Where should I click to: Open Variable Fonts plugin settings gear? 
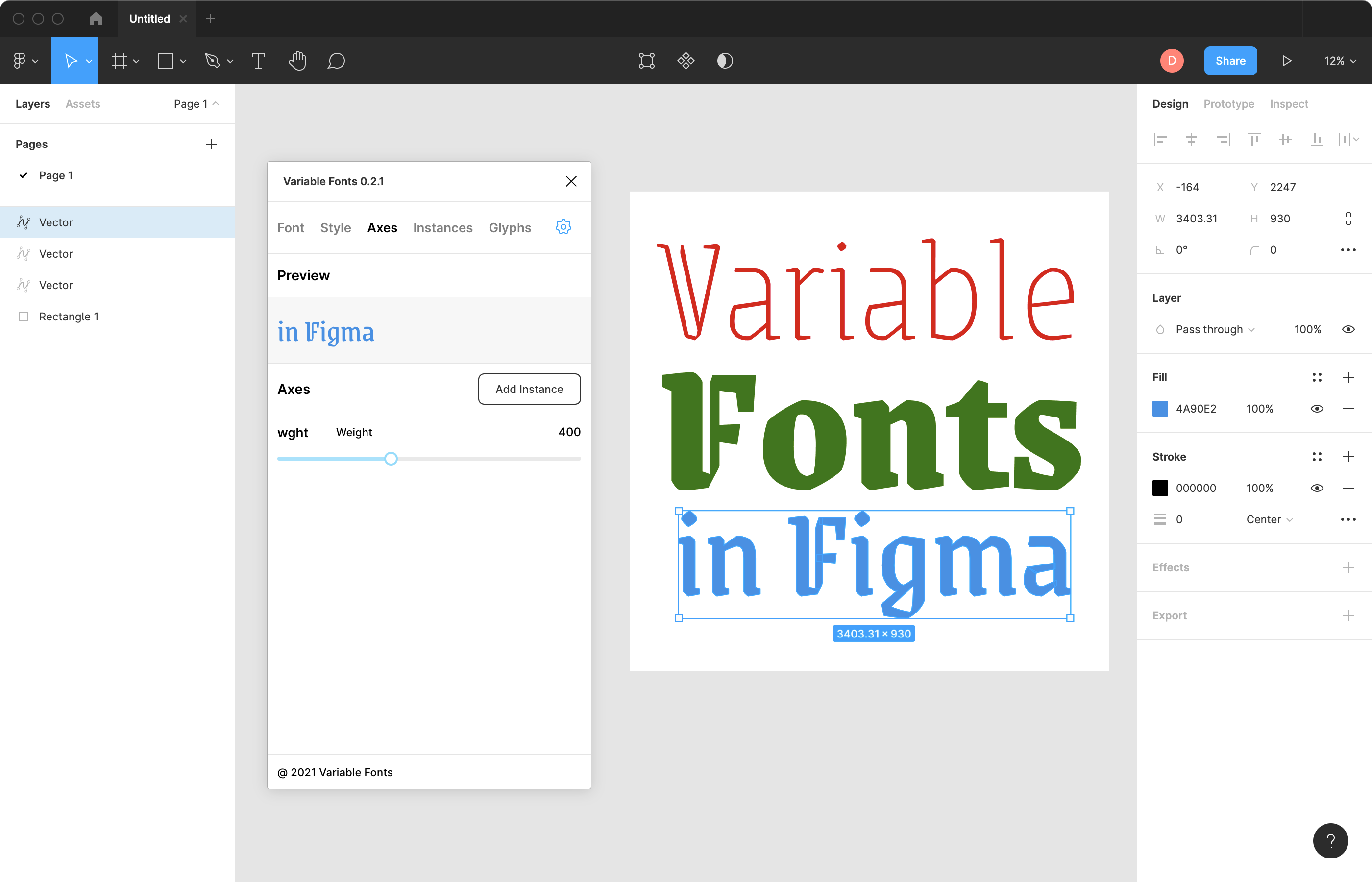click(x=563, y=227)
